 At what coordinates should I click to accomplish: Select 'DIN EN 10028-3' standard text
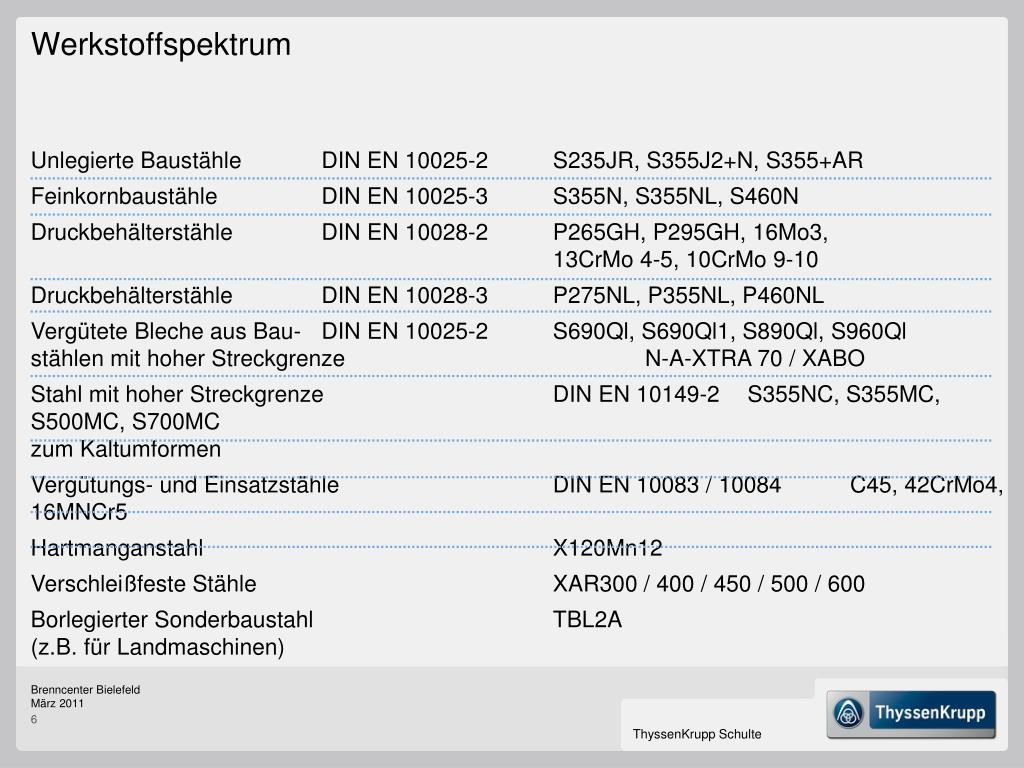pos(405,296)
